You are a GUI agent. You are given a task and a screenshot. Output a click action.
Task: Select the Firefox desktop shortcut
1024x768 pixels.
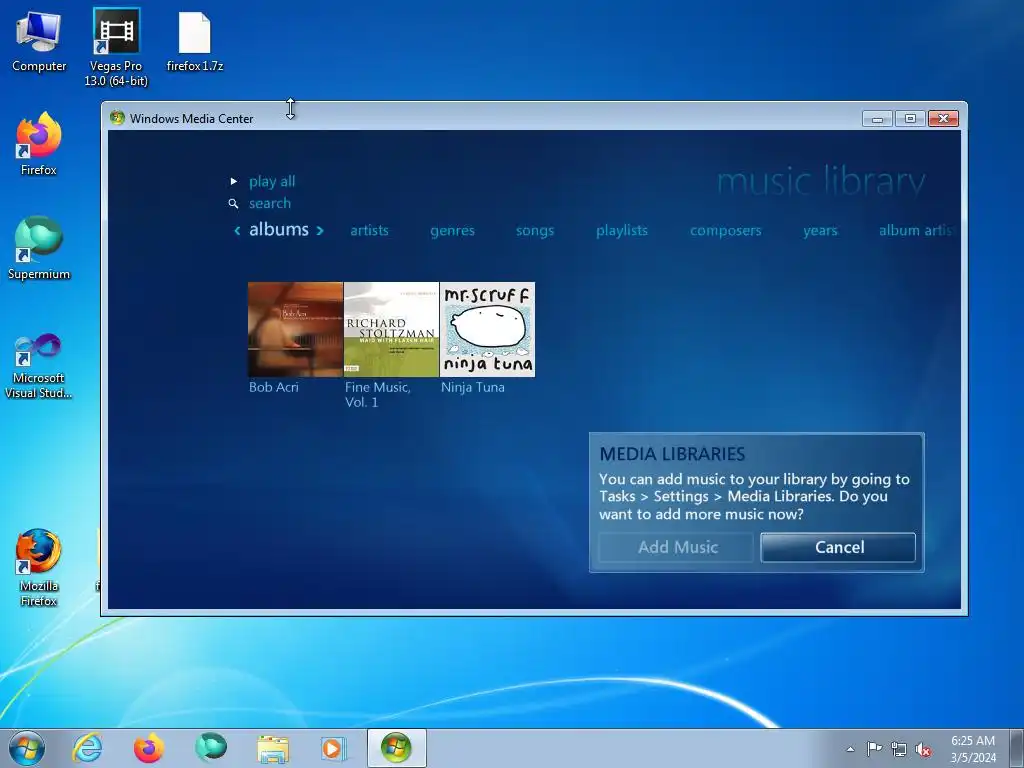[39, 144]
